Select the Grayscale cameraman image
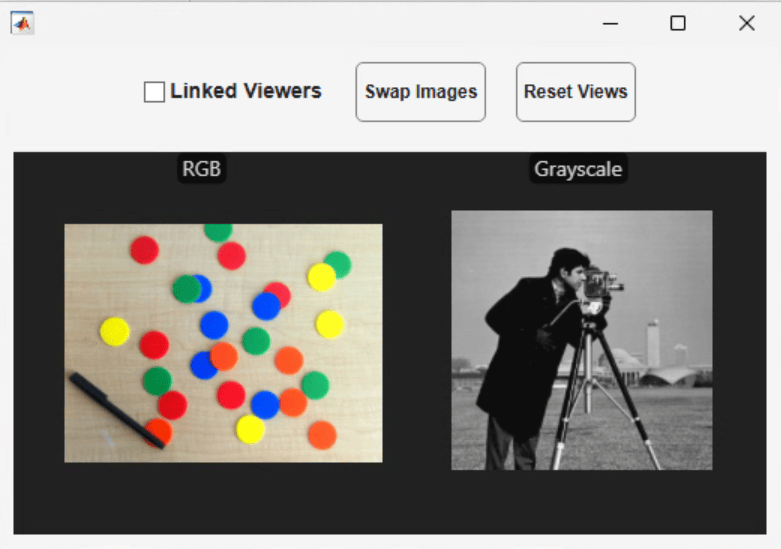The image size is (781, 549). tap(582, 340)
